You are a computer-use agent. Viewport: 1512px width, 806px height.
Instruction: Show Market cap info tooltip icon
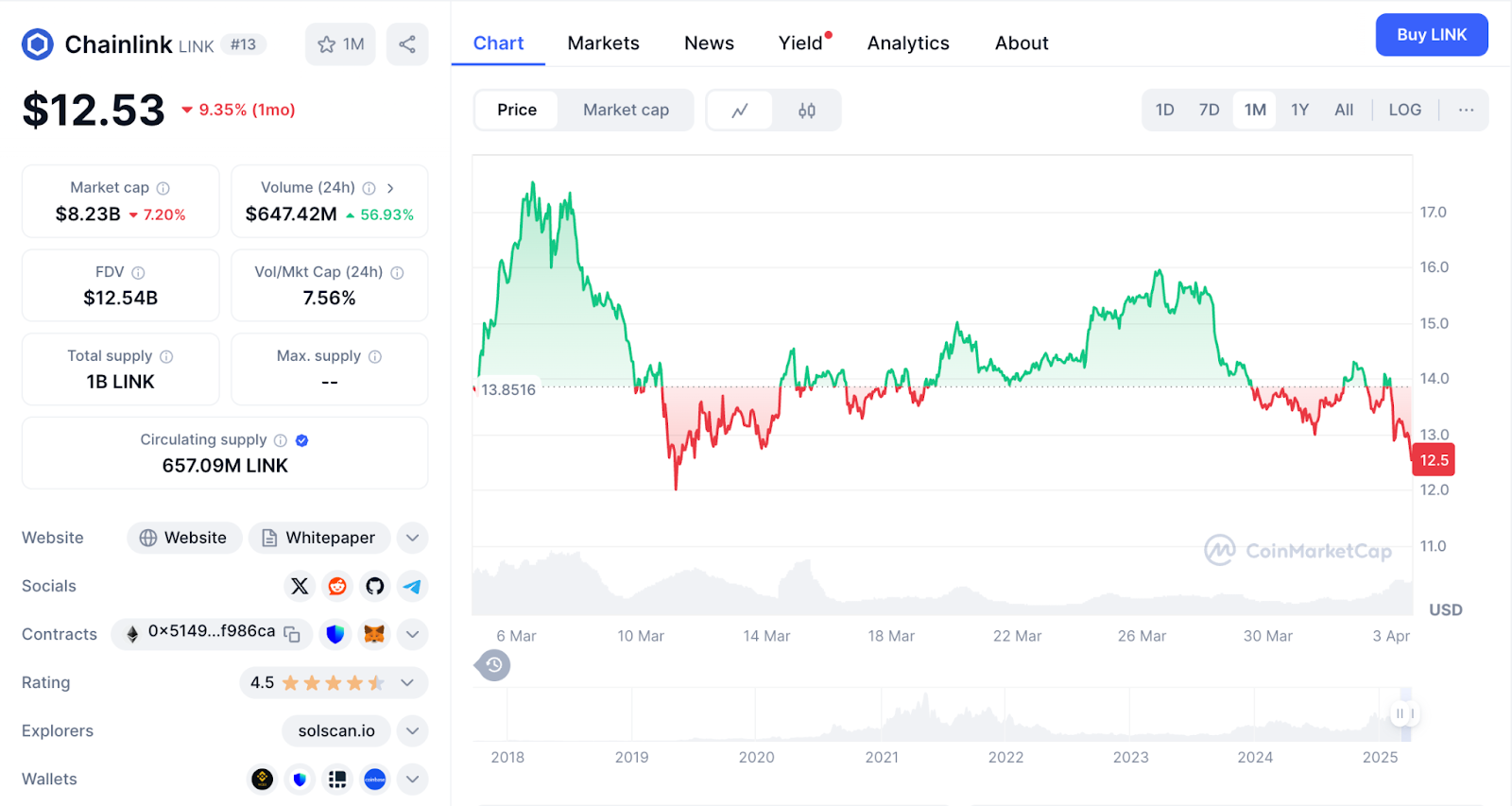pyautogui.click(x=163, y=188)
